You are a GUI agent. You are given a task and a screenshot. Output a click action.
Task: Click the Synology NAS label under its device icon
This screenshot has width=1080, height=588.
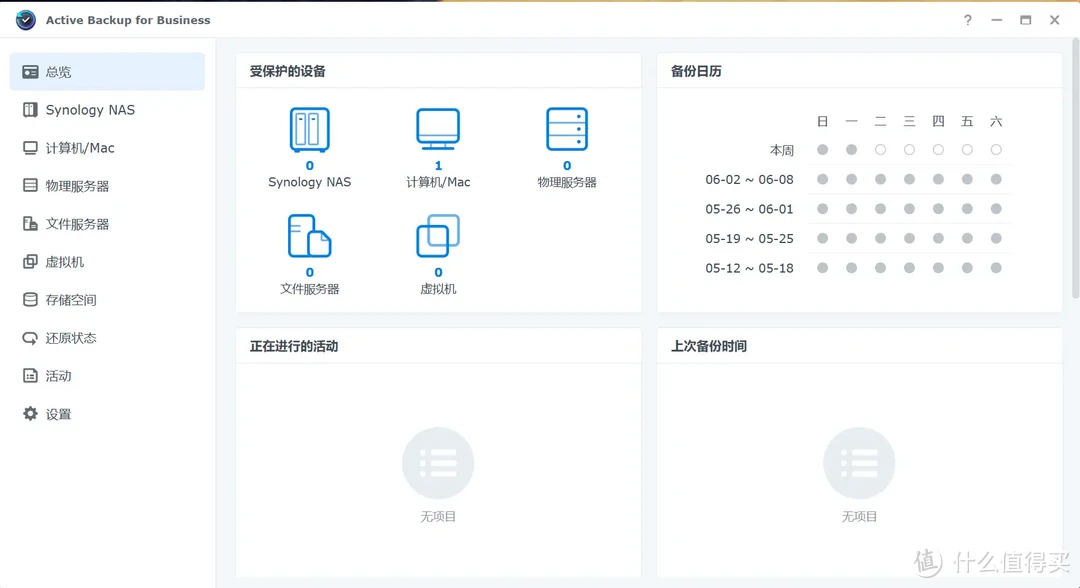310,182
